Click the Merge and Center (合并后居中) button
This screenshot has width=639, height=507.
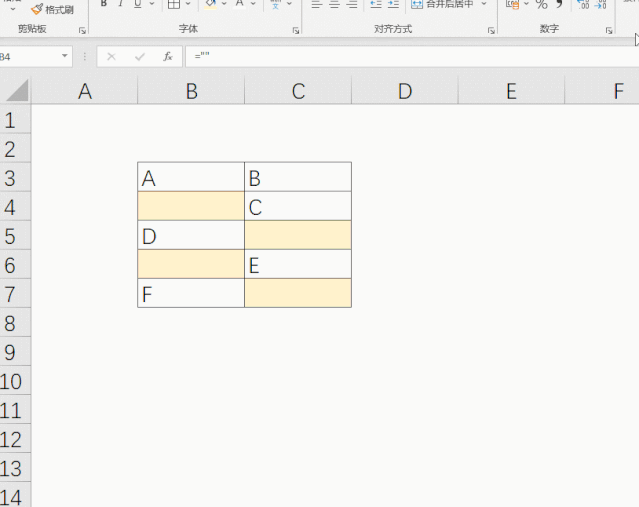point(443,4)
